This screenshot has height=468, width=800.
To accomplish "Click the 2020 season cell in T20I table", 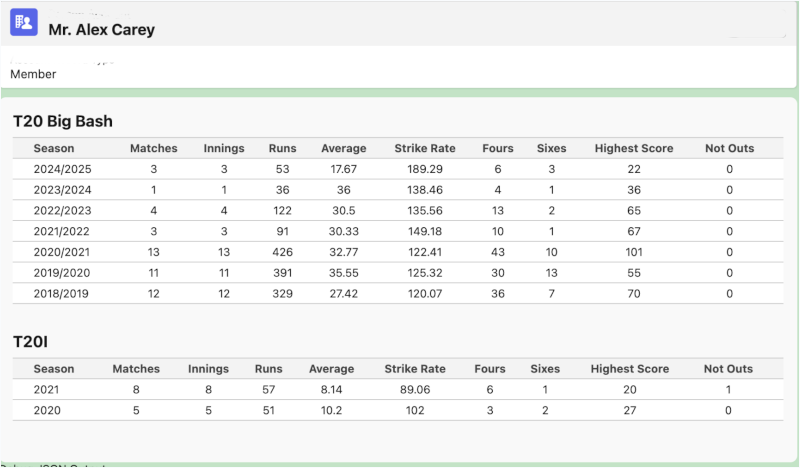I will (x=47, y=411).
